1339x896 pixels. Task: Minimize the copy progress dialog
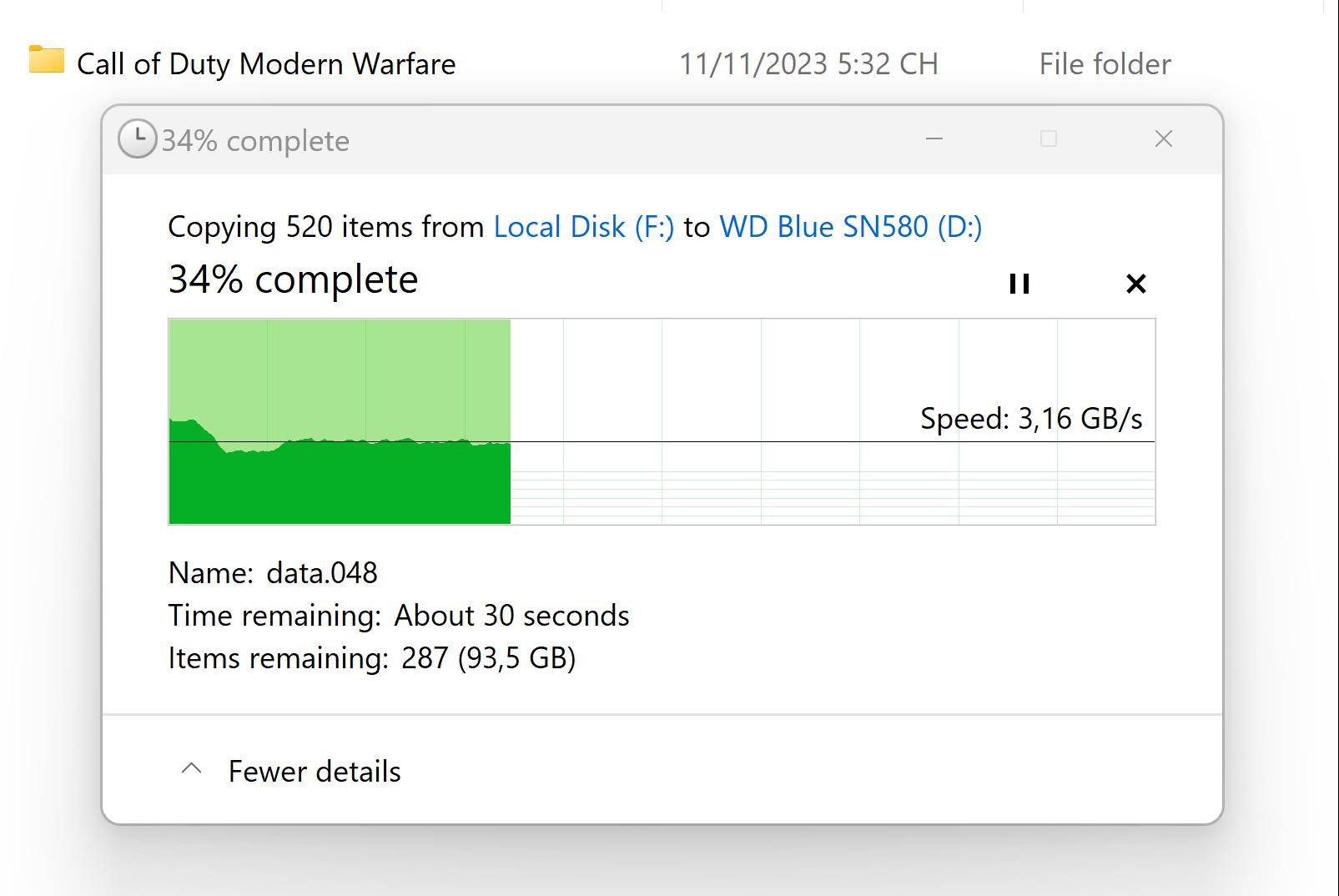[x=934, y=138]
